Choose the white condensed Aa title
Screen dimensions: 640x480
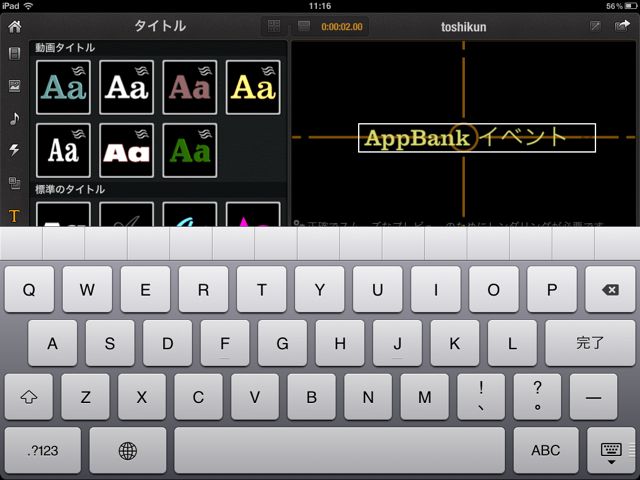tap(63, 151)
